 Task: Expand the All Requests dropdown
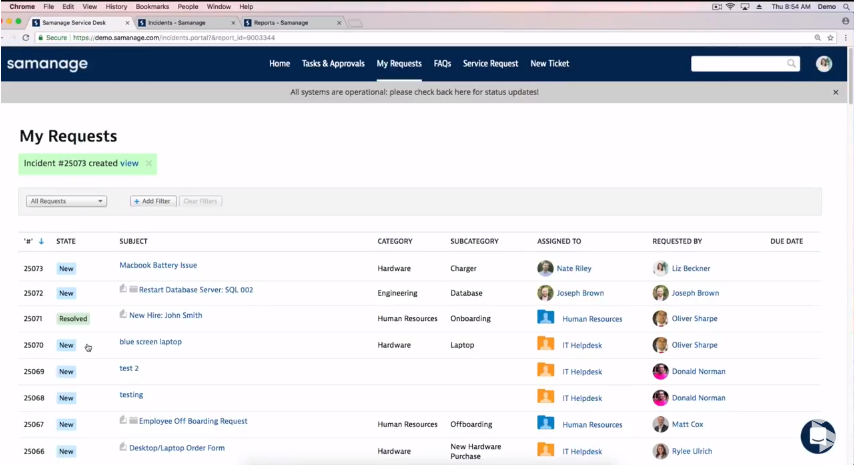pos(67,201)
